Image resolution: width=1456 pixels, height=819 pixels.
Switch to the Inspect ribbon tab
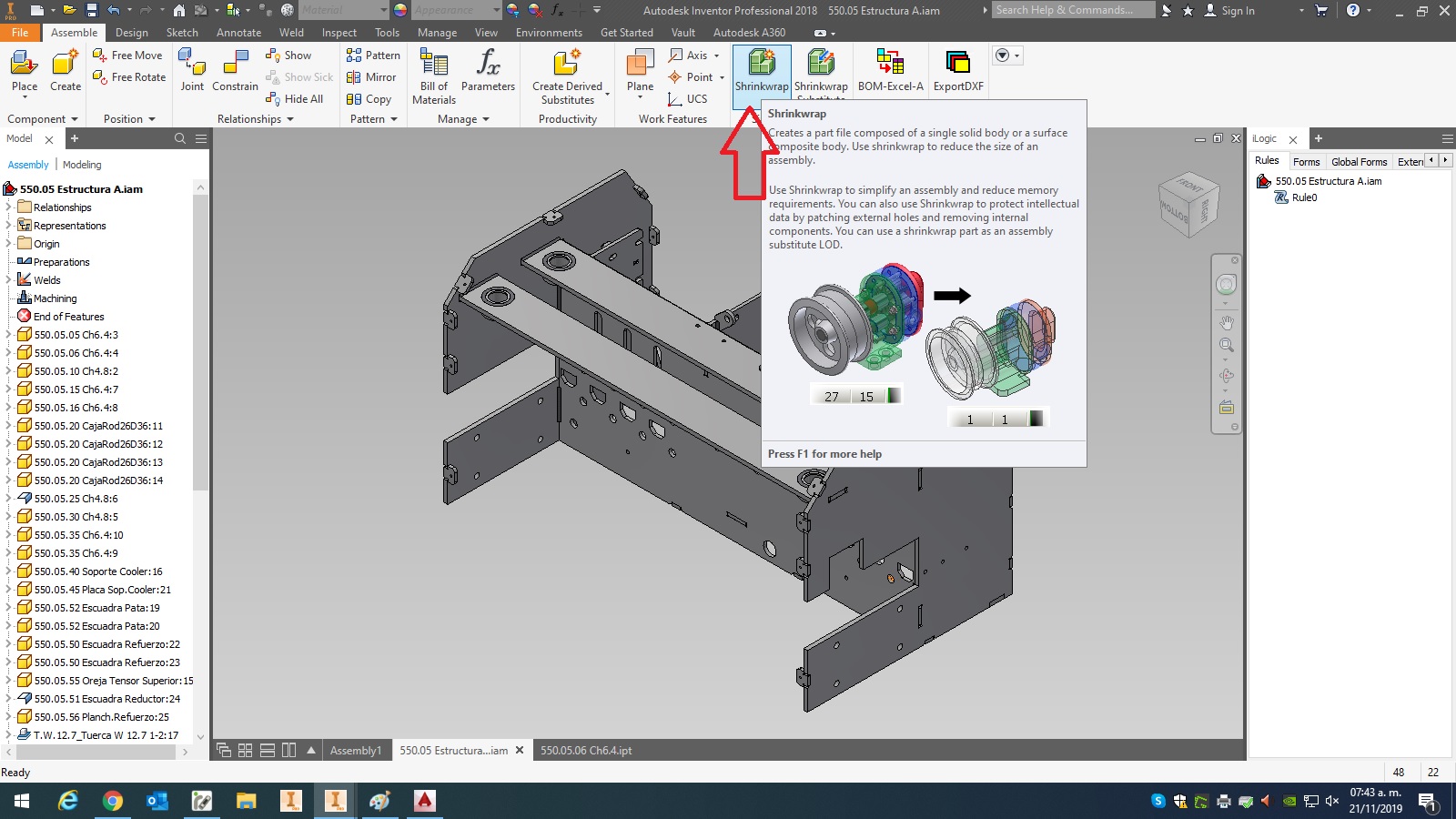[x=339, y=32]
